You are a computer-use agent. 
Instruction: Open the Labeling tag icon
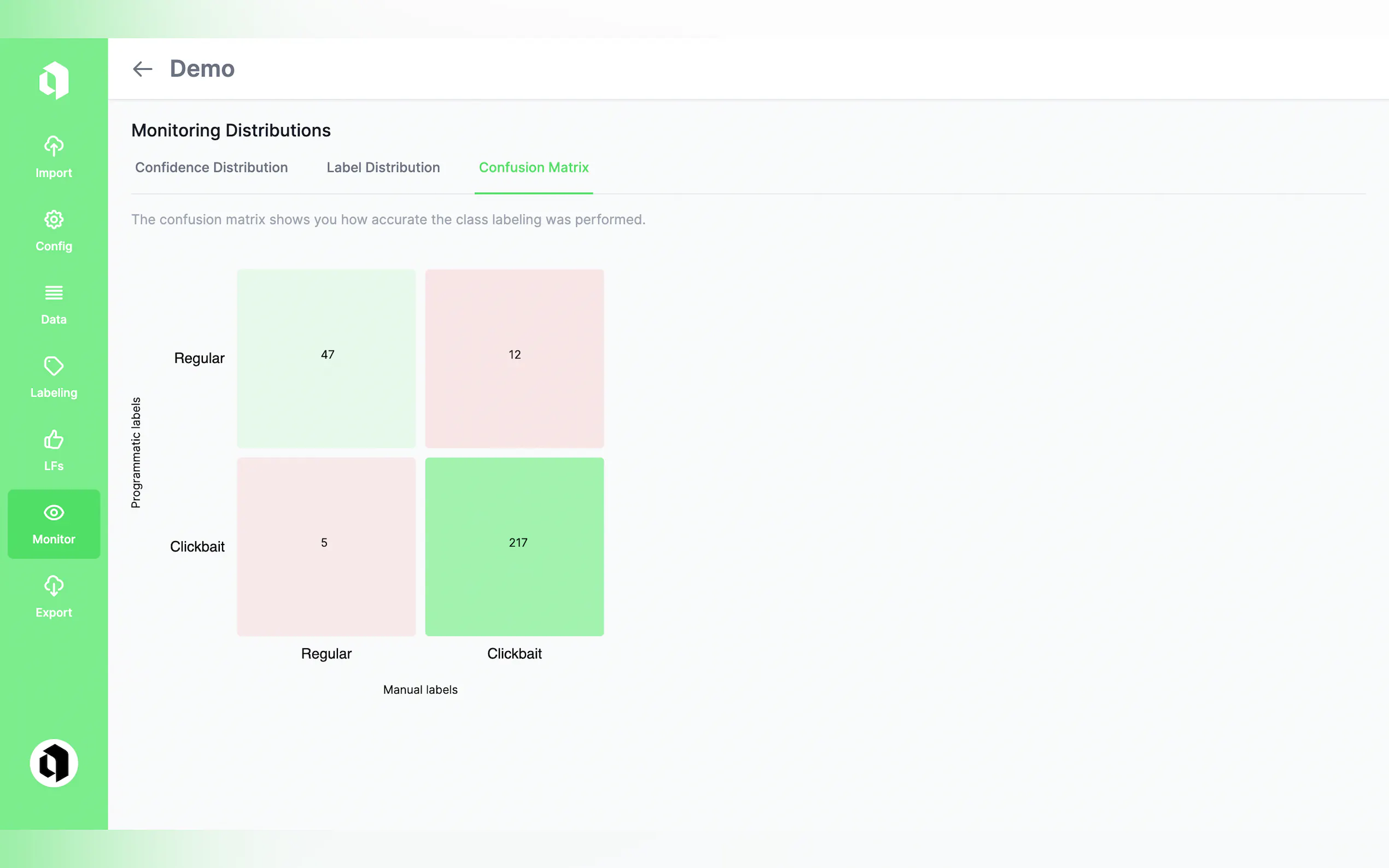pyautogui.click(x=54, y=366)
